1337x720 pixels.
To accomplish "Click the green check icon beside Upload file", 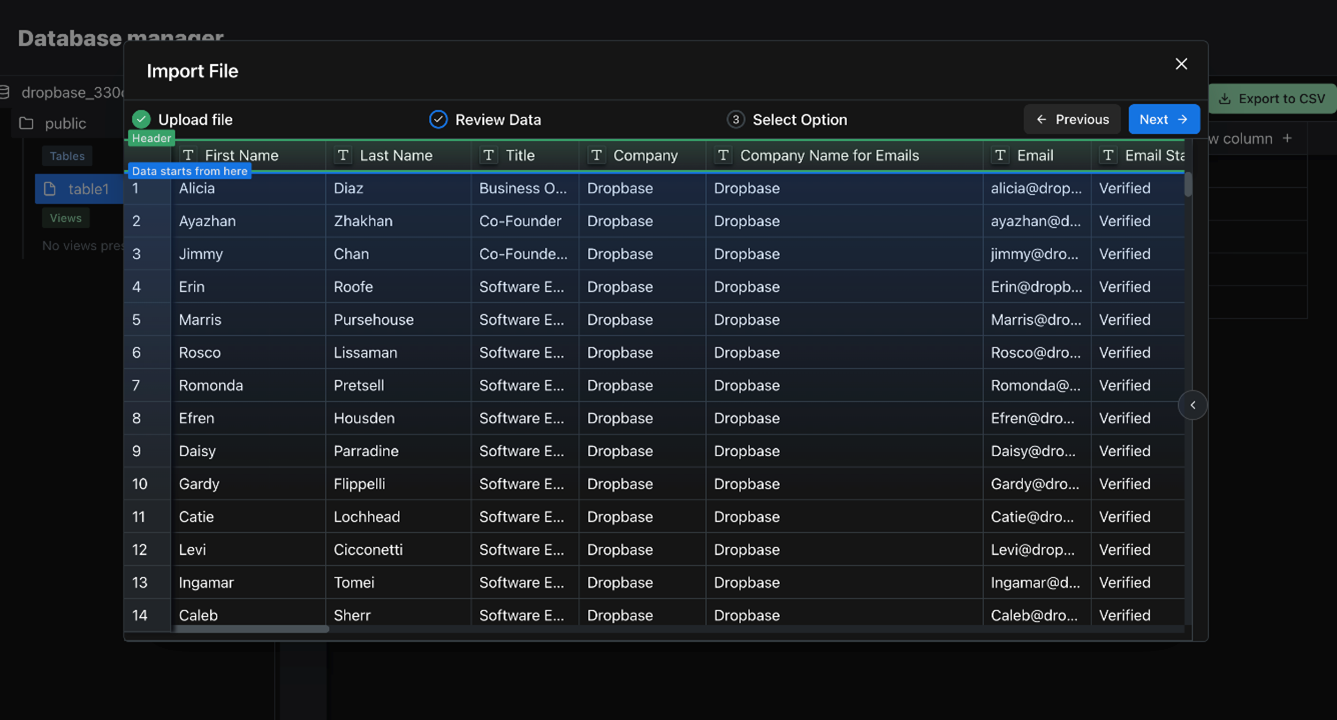I will [x=141, y=119].
